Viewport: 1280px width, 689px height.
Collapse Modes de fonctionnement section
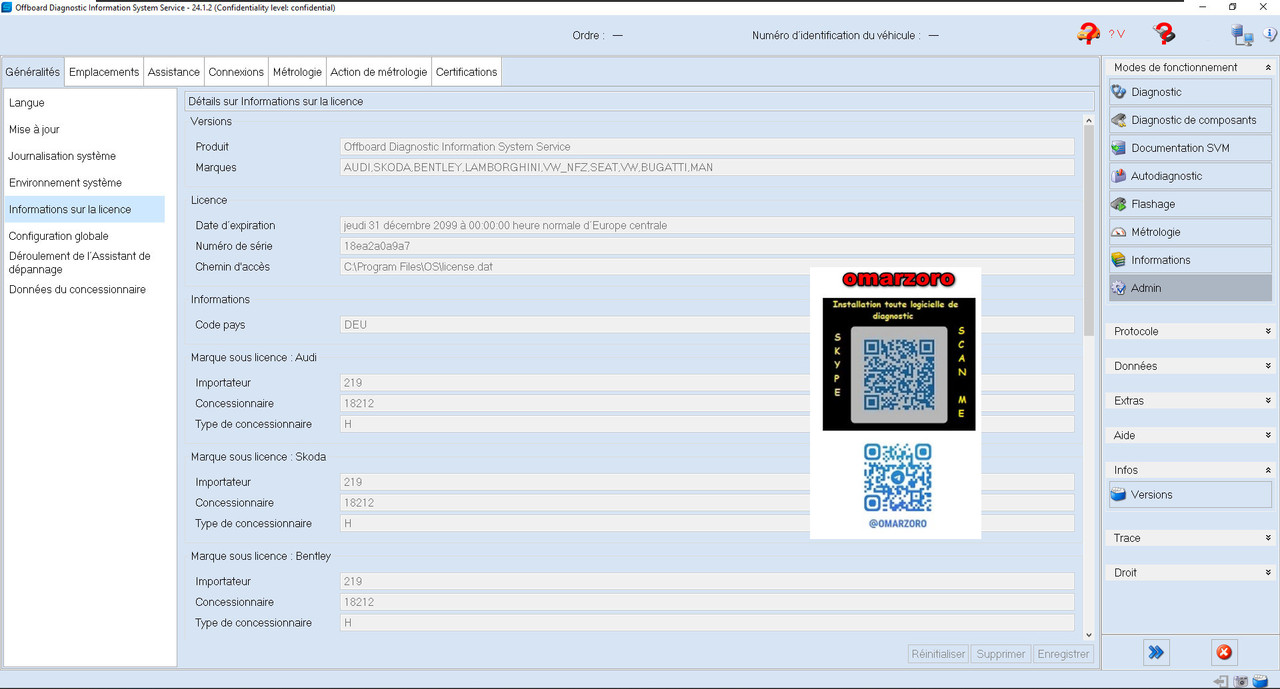pos(1190,67)
